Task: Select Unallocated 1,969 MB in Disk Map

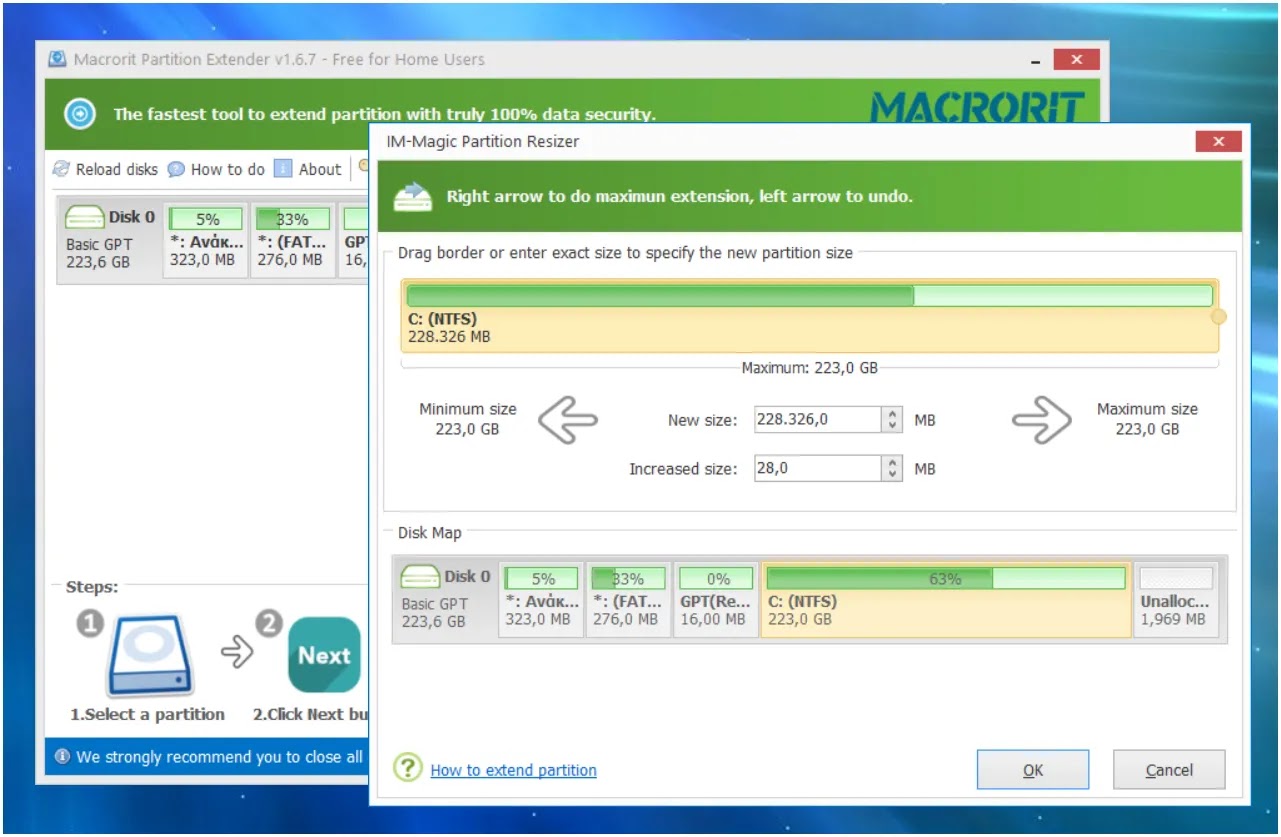Action: click(x=1176, y=598)
